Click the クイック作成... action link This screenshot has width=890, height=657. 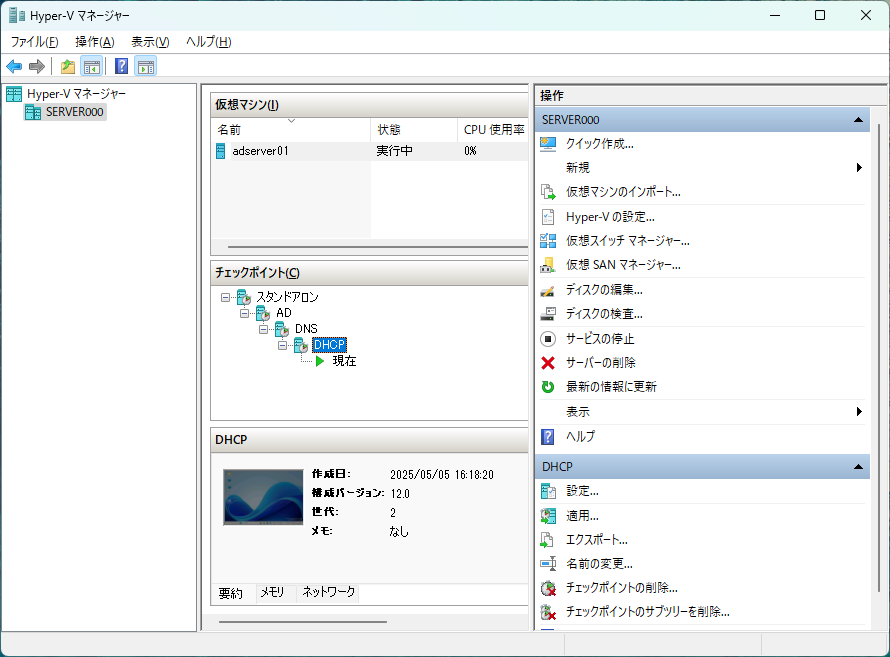point(599,144)
